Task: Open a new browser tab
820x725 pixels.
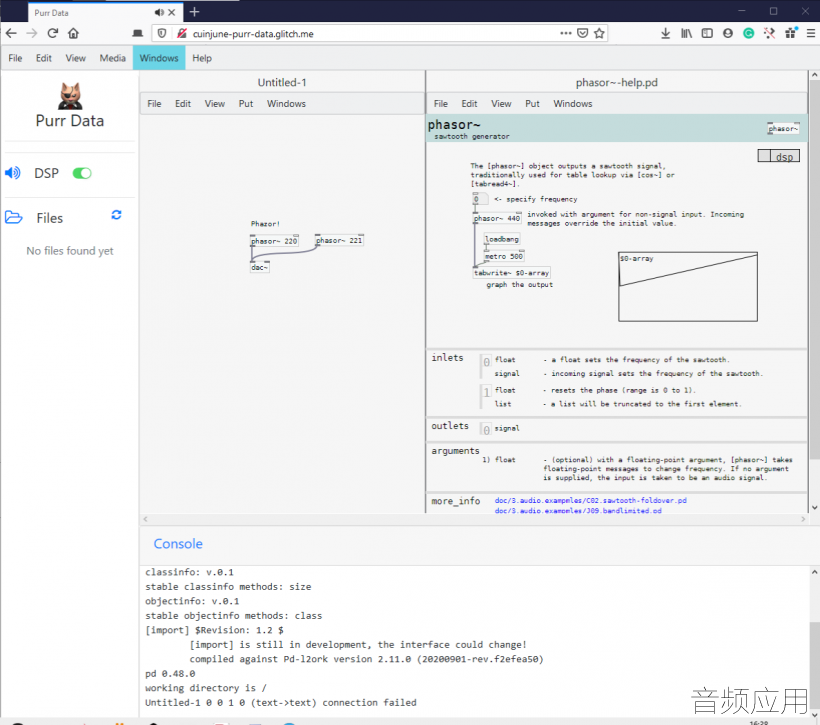Action: (195, 12)
